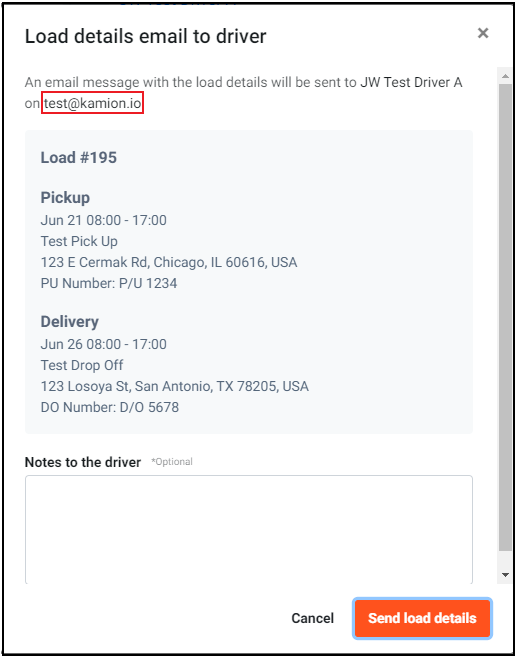Image resolution: width=518 pixels, height=658 pixels.
Task: Click the dialog's vertical scrollbar thumb
Action: (505, 317)
